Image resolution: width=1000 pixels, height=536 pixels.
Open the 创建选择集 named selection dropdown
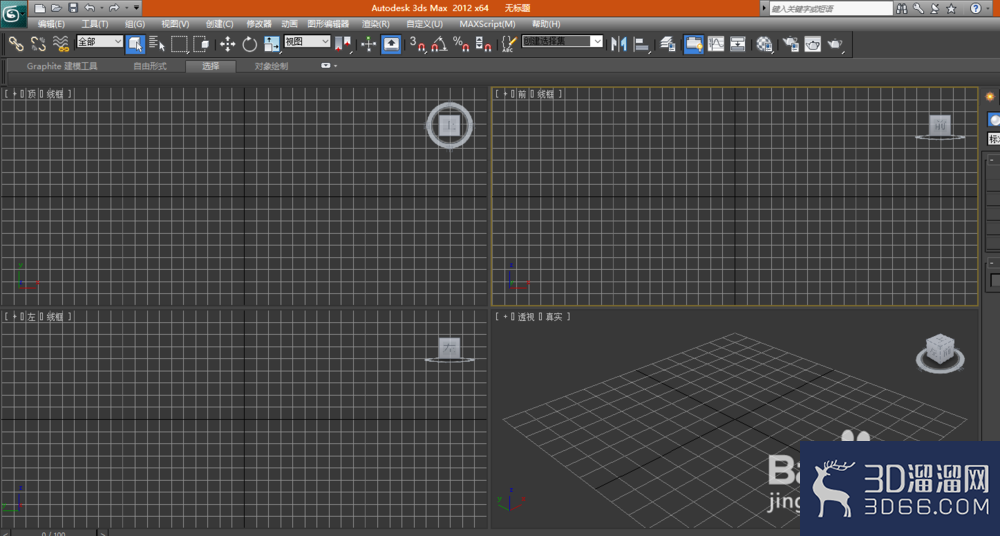pos(562,41)
